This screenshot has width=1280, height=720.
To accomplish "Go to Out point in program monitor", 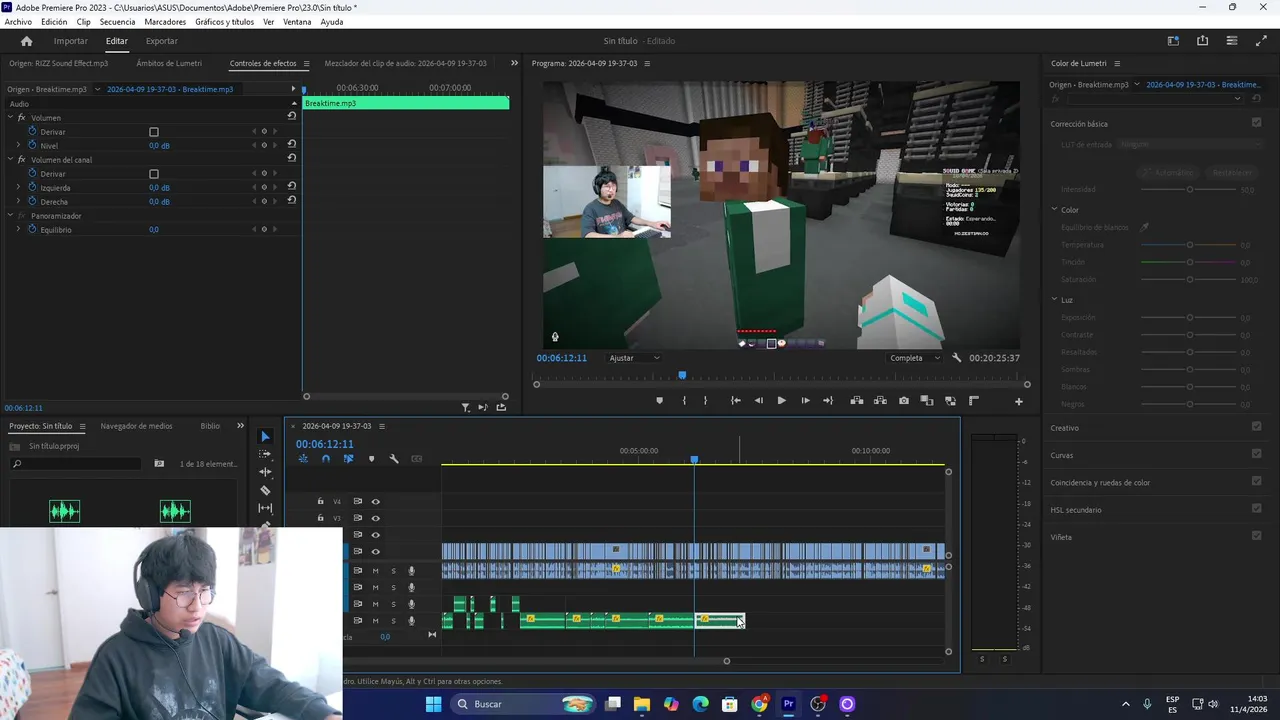I will [x=828, y=401].
